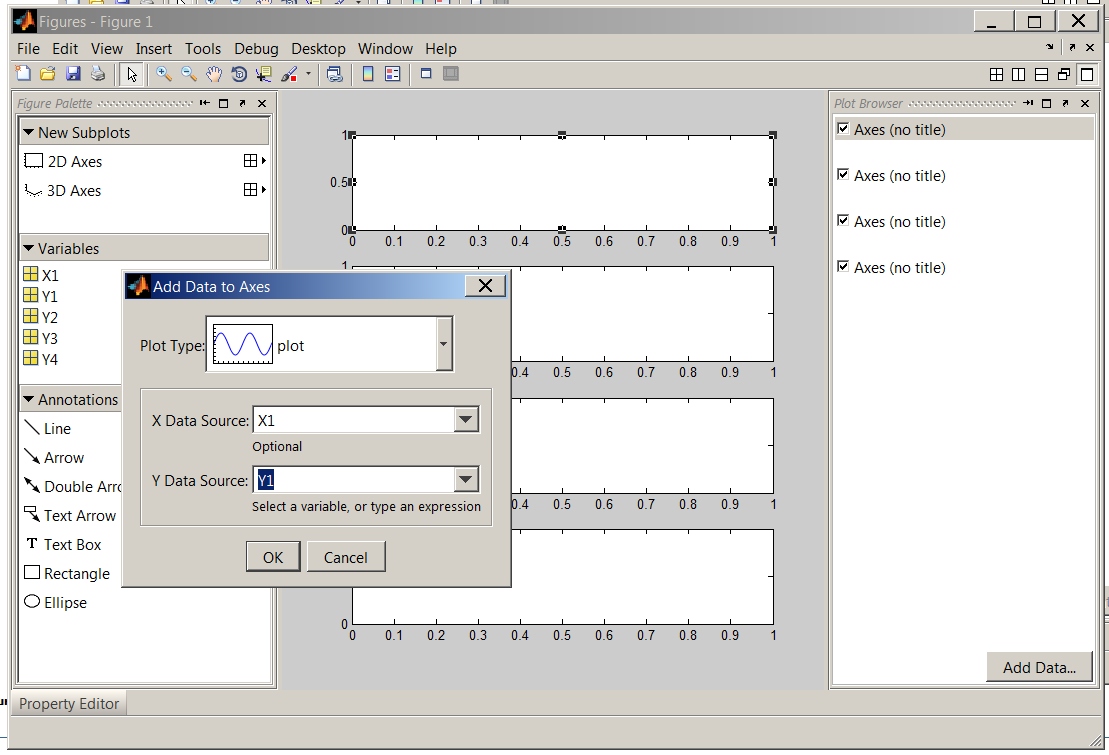
Task: Enable the Rotate 3D tool
Action: [x=239, y=73]
